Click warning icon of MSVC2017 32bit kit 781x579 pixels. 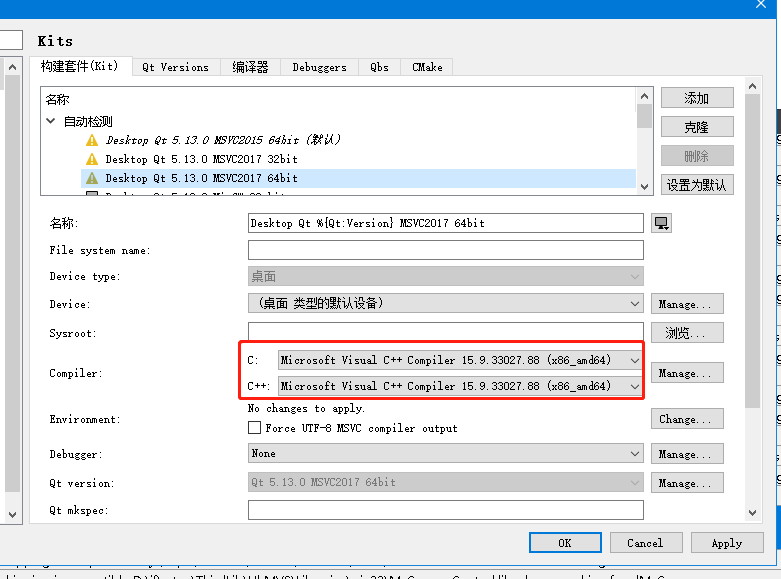pos(92,159)
